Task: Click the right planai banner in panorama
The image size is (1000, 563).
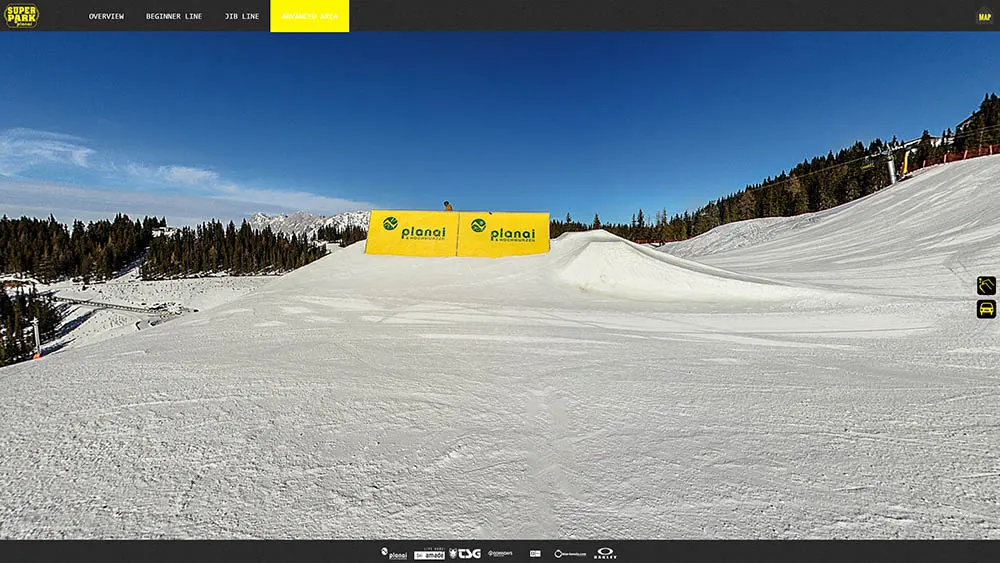Action: (503, 235)
